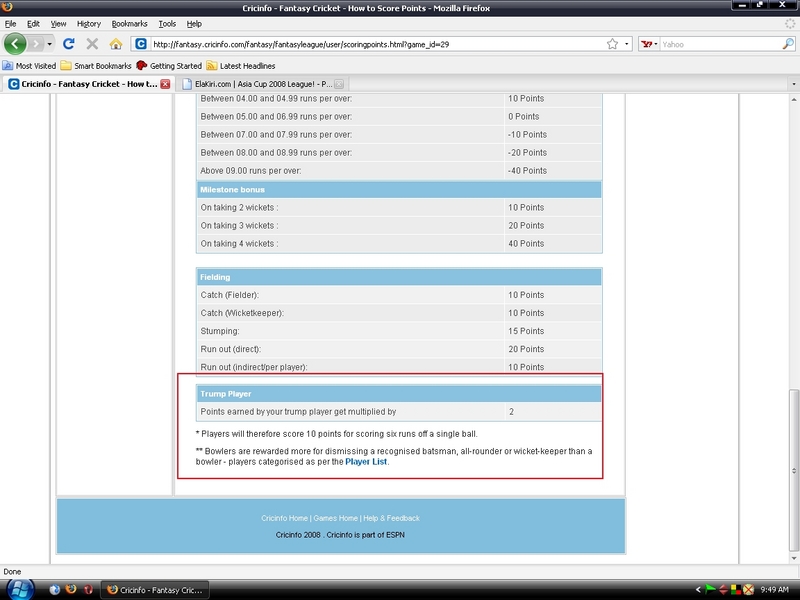Go to the Home page icon
This screenshot has height=600, width=800.
(x=116, y=44)
